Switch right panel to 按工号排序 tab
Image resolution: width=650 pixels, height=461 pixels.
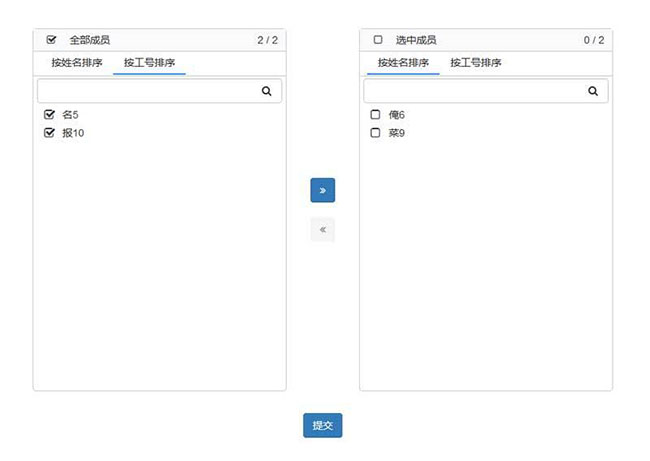tap(475, 62)
